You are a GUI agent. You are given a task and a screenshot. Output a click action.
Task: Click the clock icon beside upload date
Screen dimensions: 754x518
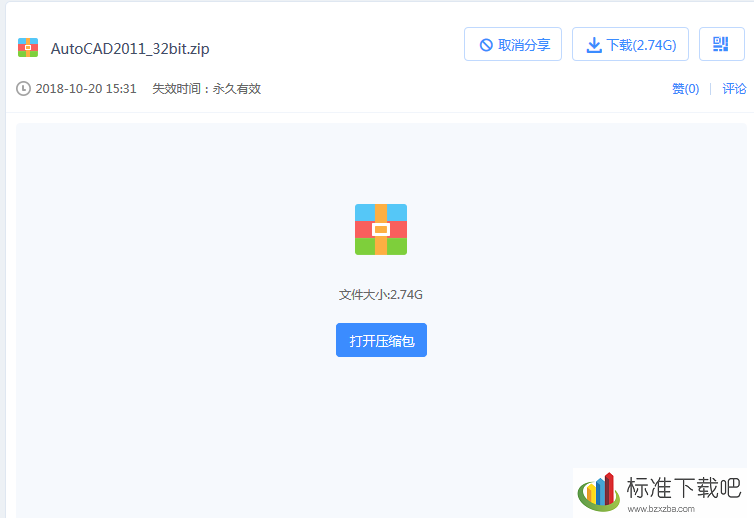point(23,88)
